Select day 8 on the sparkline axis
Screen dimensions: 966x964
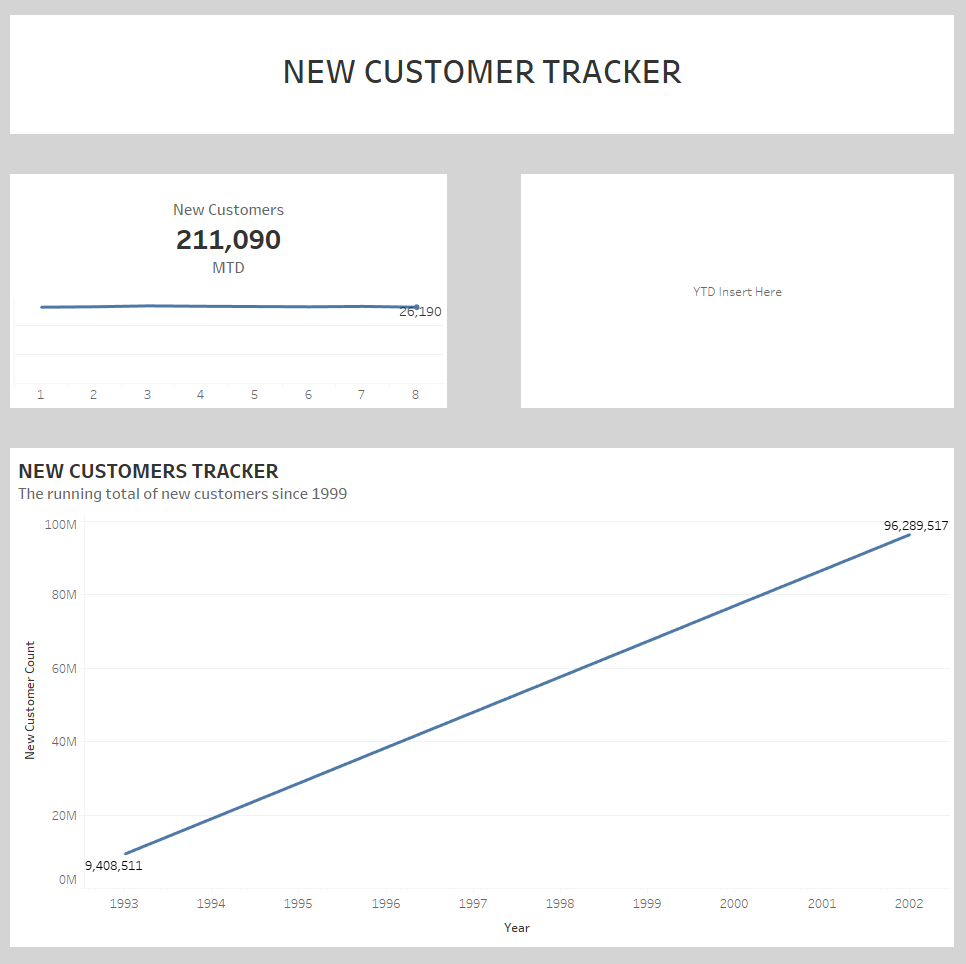[415, 395]
